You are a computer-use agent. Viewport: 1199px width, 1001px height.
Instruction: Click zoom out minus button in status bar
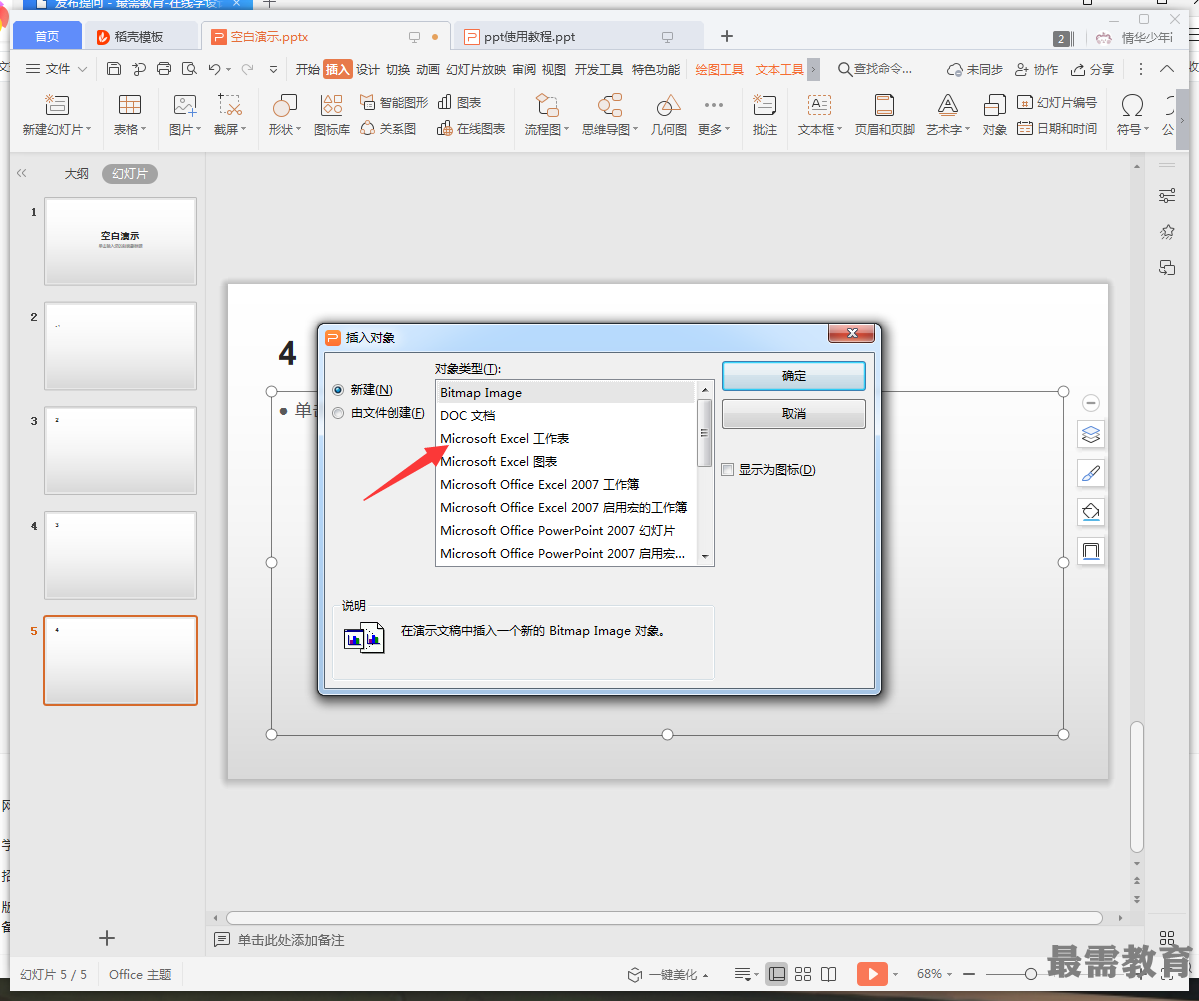pos(969,973)
